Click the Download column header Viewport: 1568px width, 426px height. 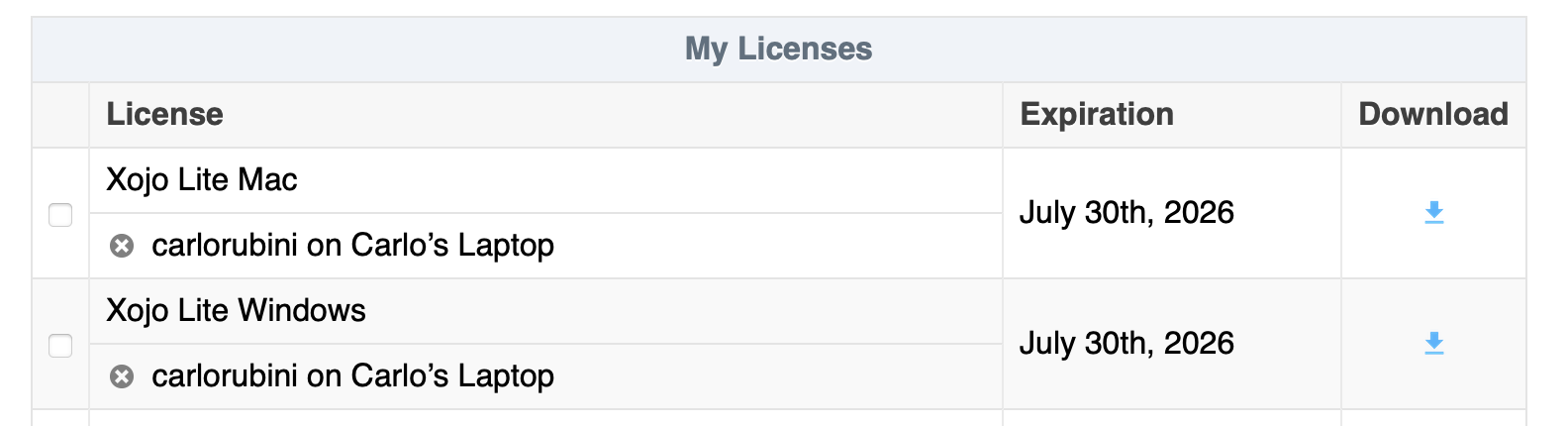click(x=1432, y=115)
